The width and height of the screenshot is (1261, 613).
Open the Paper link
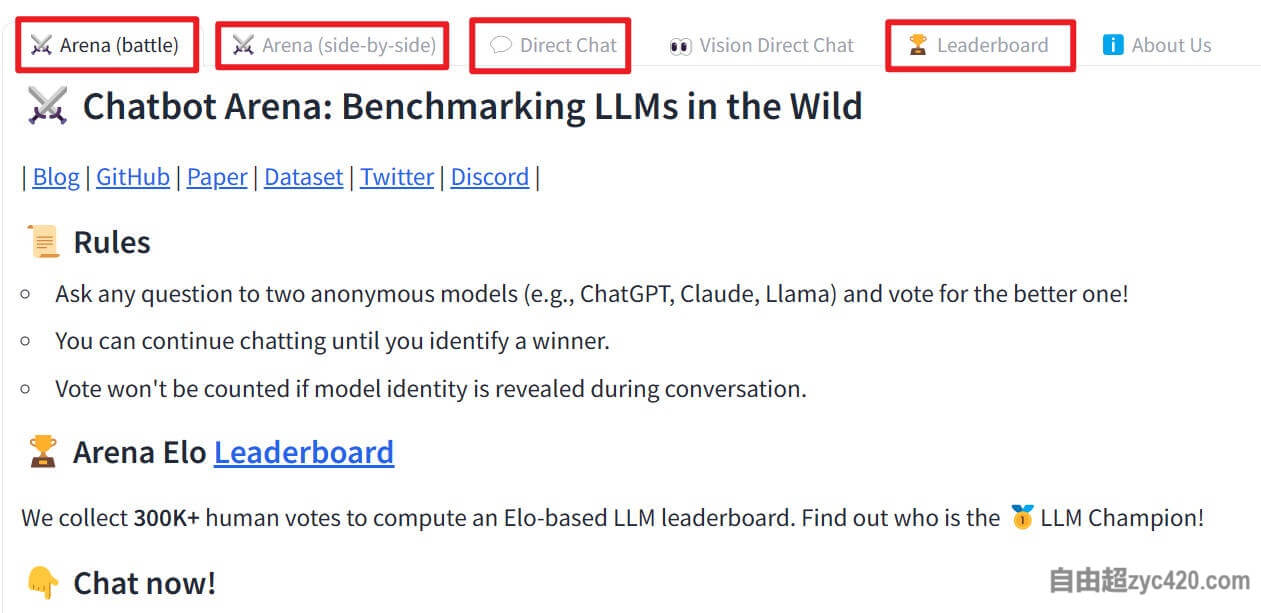(x=217, y=177)
